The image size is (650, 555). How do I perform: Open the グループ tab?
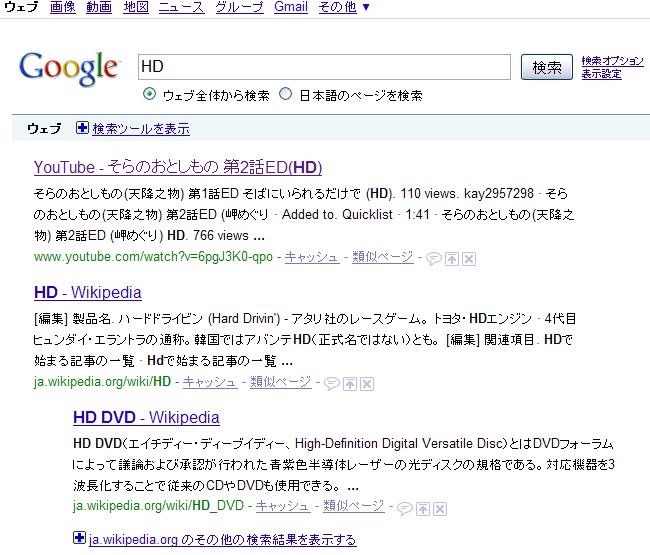point(239,7)
